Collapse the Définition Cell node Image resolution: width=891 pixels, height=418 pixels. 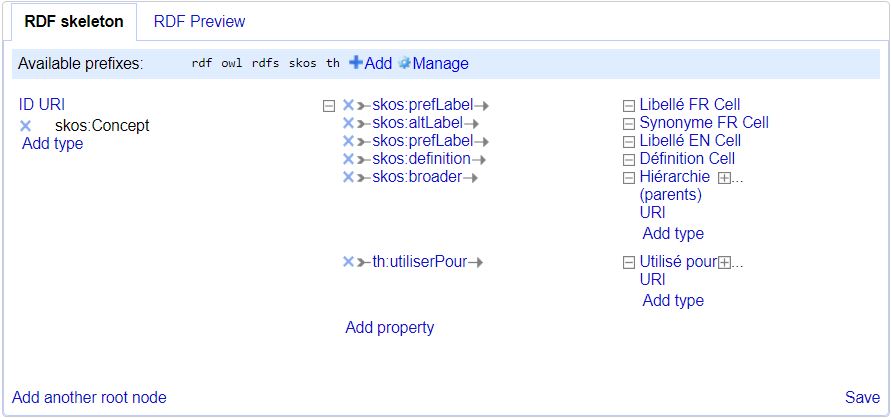point(628,159)
